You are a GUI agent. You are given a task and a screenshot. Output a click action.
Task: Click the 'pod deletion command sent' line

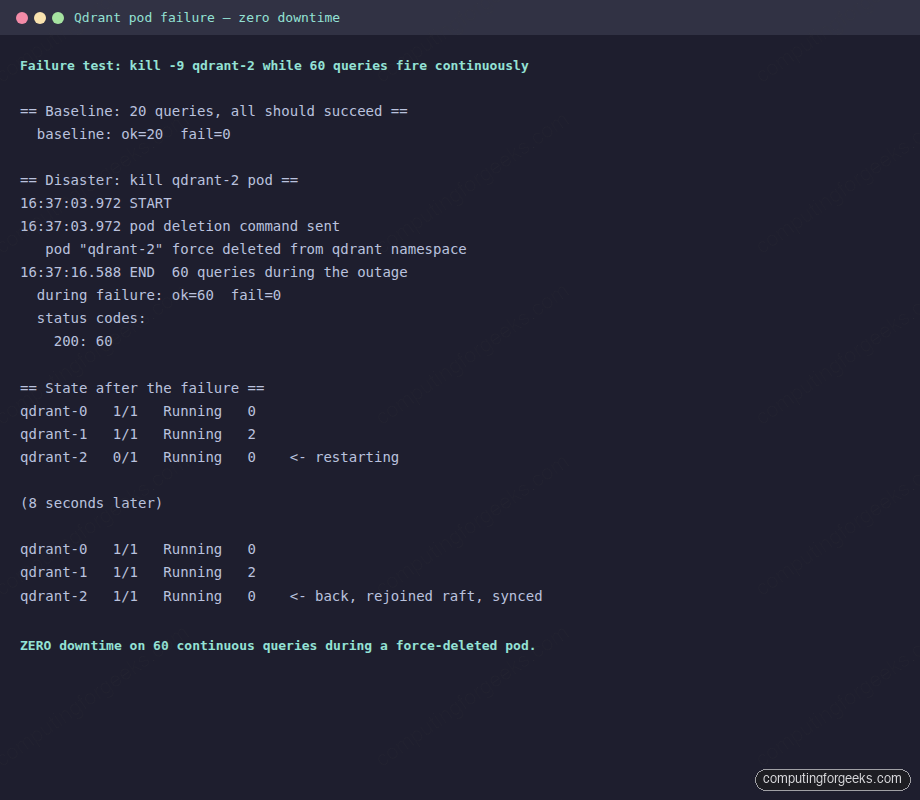tap(180, 227)
